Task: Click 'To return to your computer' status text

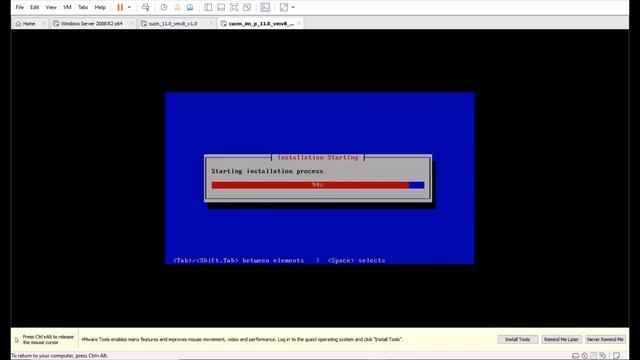Action: pos(60,356)
